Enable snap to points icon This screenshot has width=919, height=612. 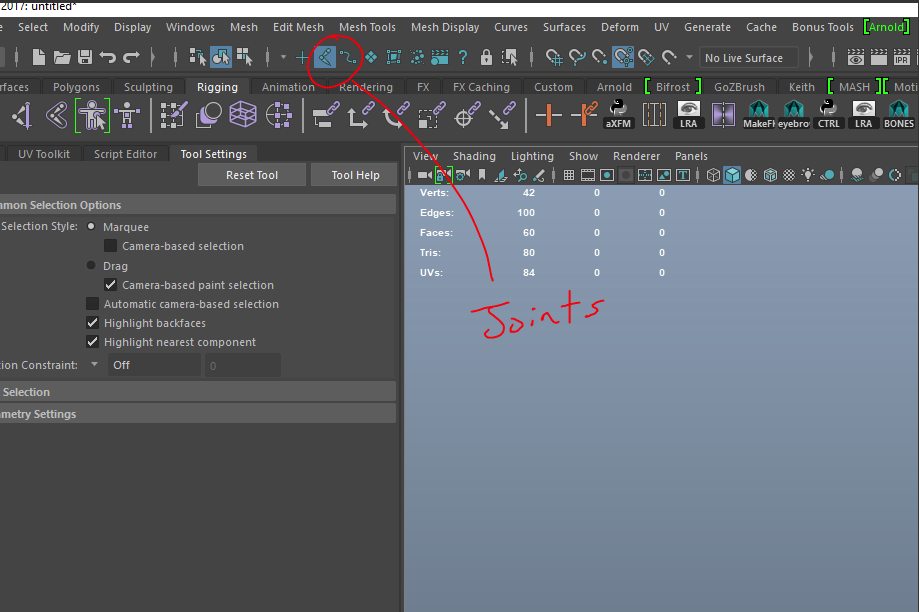pyautogui.click(x=600, y=57)
